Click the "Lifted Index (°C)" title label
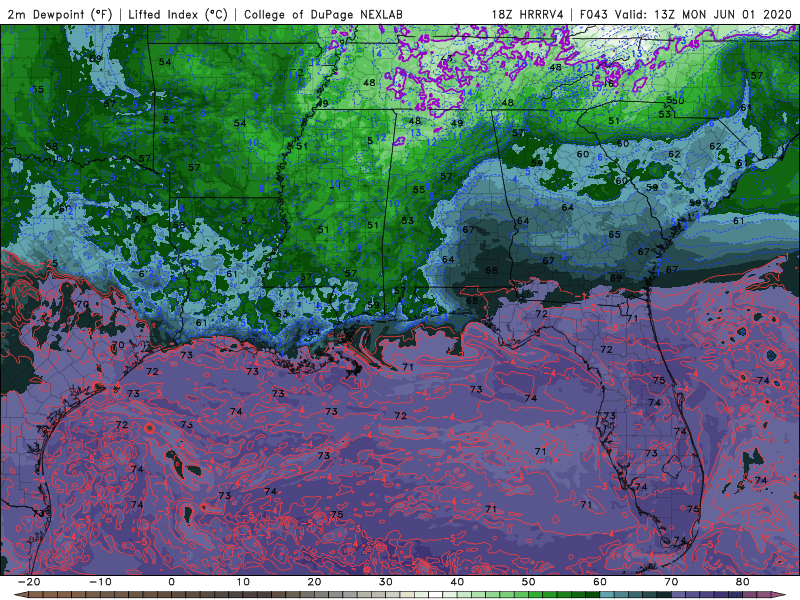The height and width of the screenshot is (600, 800). 178,14
